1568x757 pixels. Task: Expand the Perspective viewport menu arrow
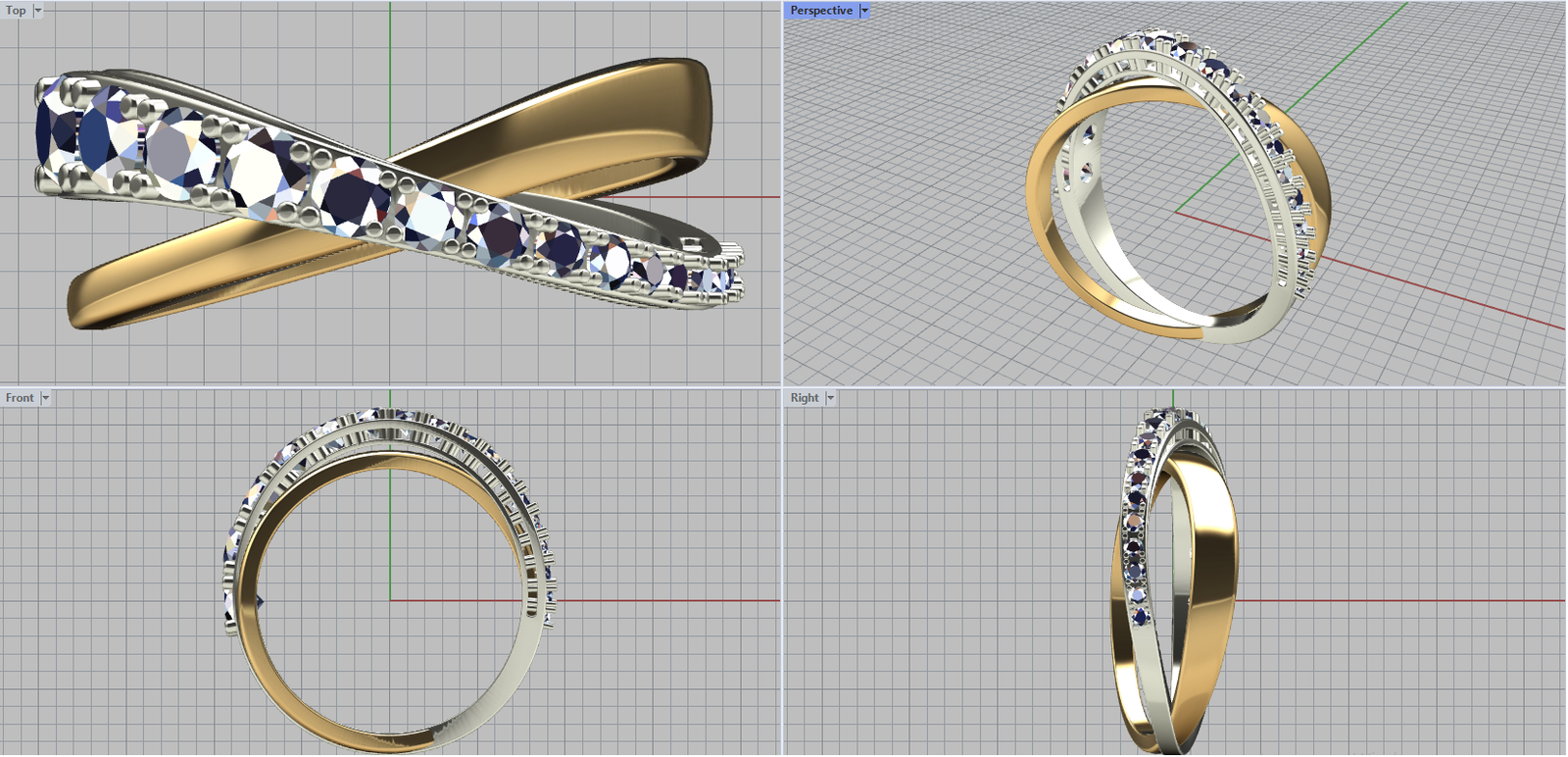pos(864,11)
